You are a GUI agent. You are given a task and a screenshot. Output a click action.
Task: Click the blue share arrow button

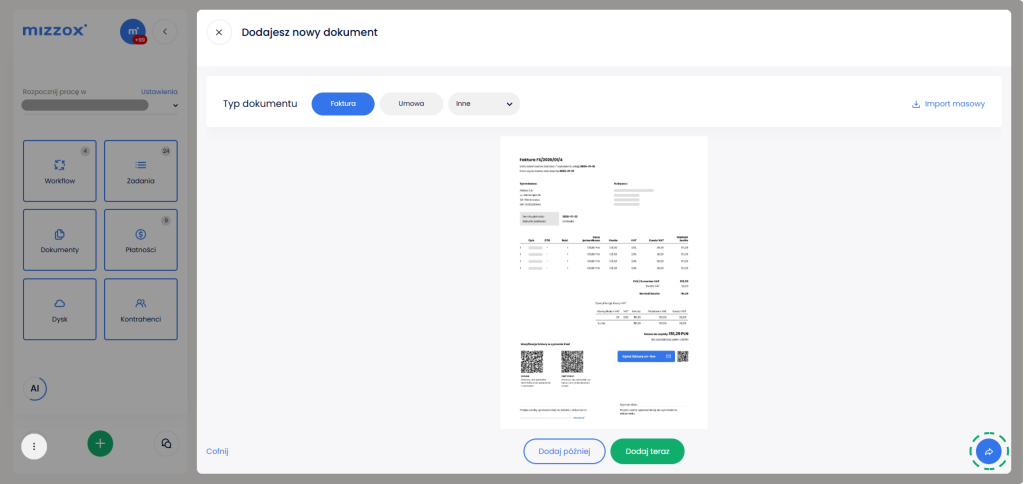click(x=988, y=452)
